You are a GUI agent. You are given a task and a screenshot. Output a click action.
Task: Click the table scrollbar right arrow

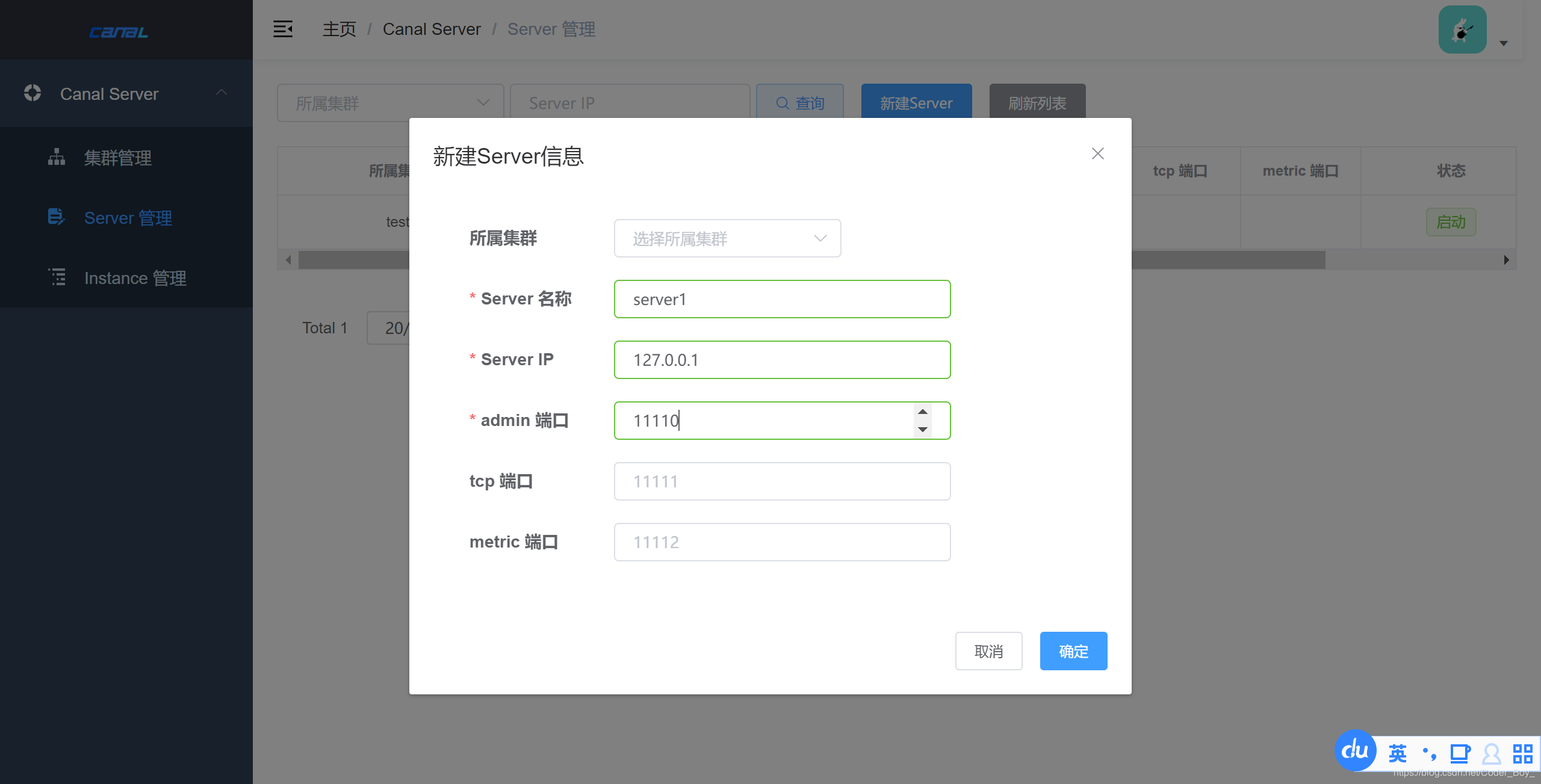(x=1506, y=260)
